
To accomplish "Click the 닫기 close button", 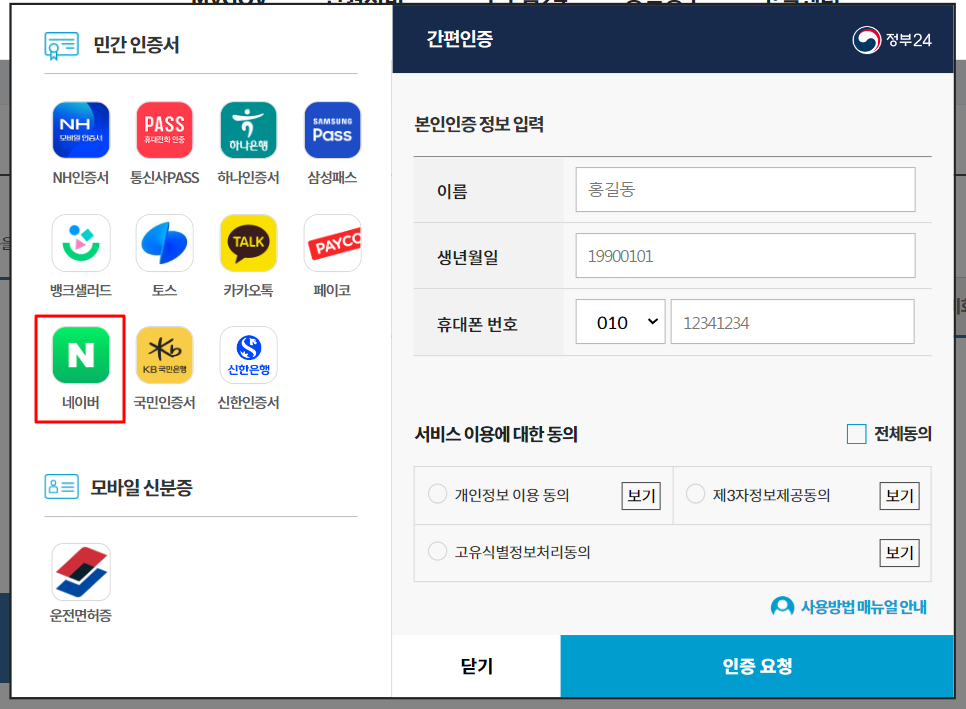I will click(477, 666).
